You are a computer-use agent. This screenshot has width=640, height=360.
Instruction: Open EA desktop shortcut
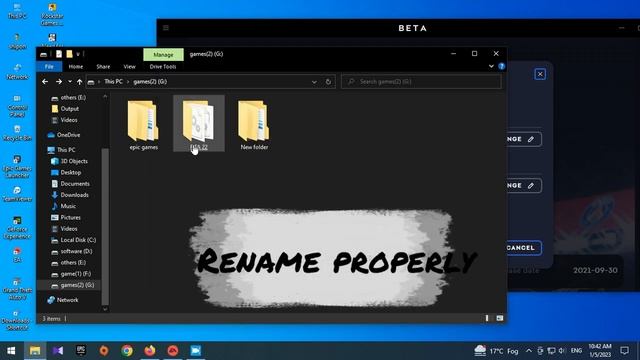click(17, 255)
